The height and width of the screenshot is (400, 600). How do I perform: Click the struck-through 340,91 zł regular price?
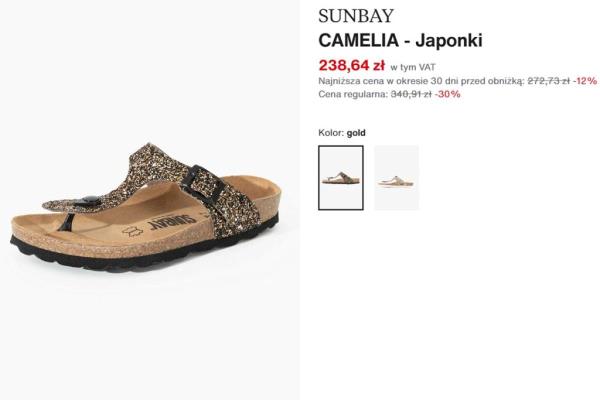pyautogui.click(x=411, y=94)
